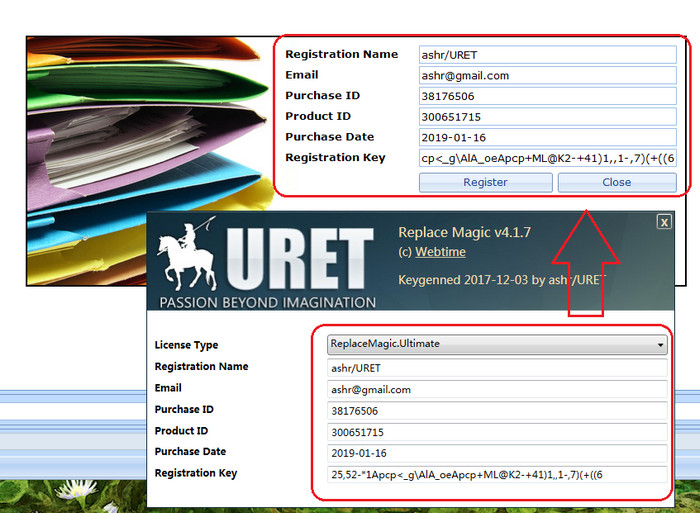700x513 pixels.
Task: Click Purchase ID field in registration window
Action: (547, 96)
